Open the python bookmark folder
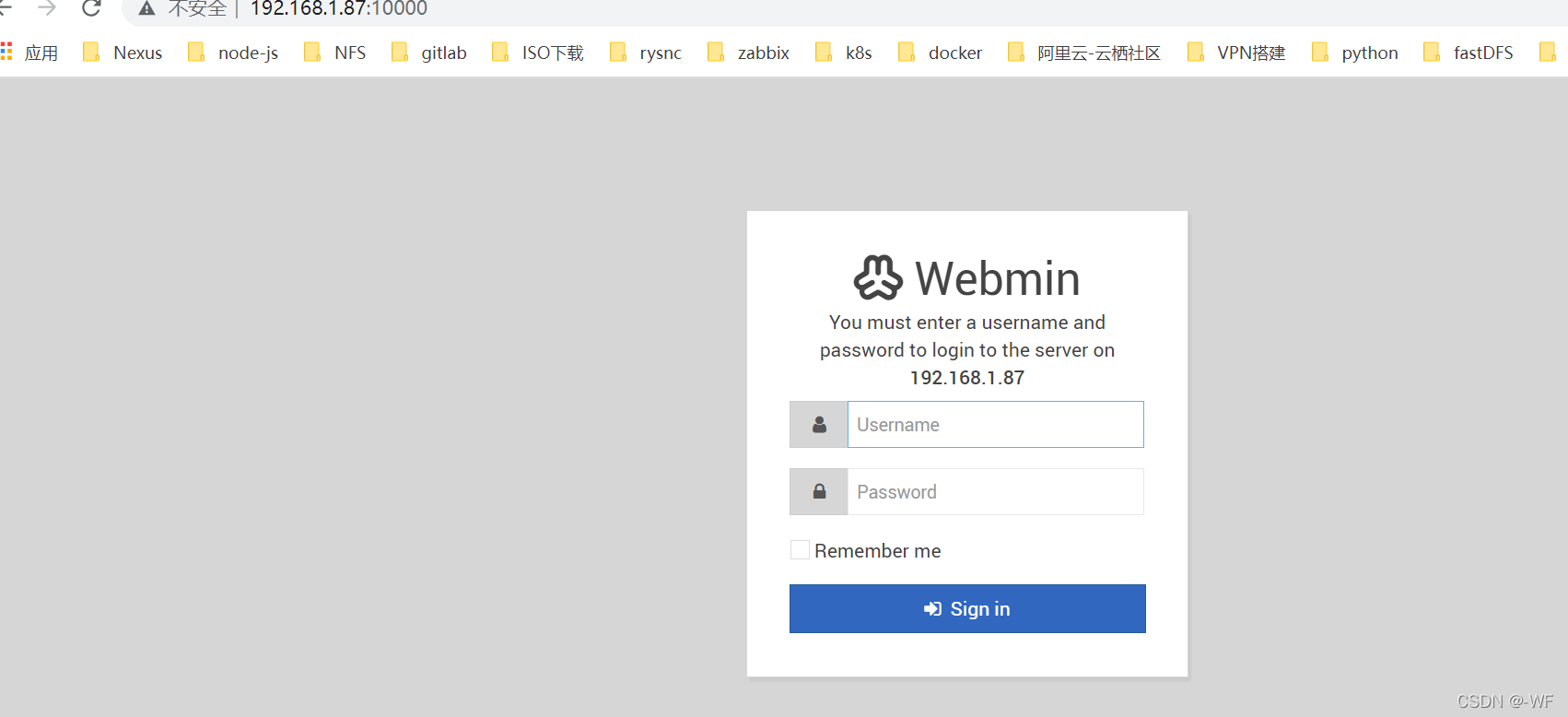 coord(1355,53)
